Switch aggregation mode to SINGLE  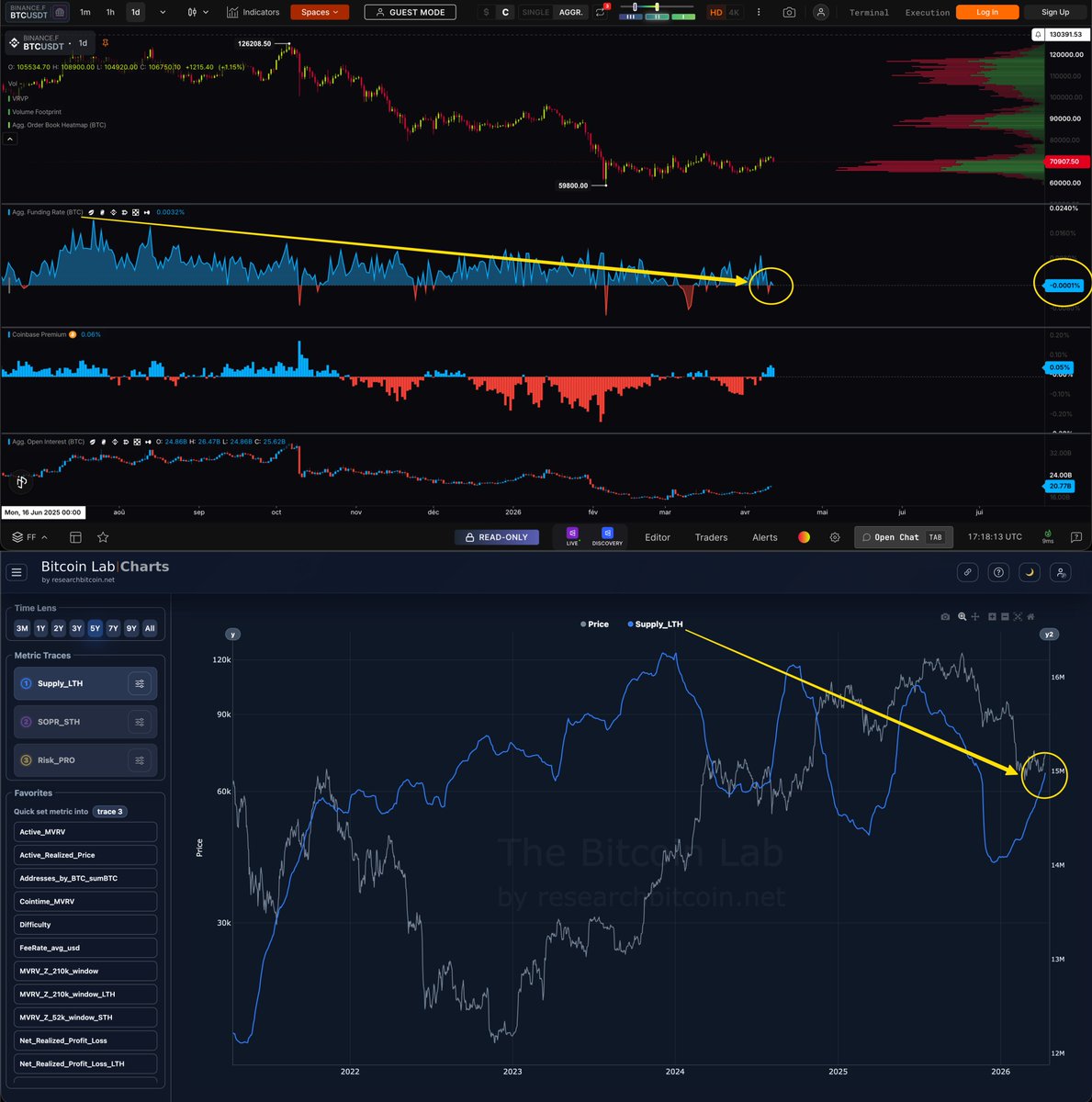535,12
